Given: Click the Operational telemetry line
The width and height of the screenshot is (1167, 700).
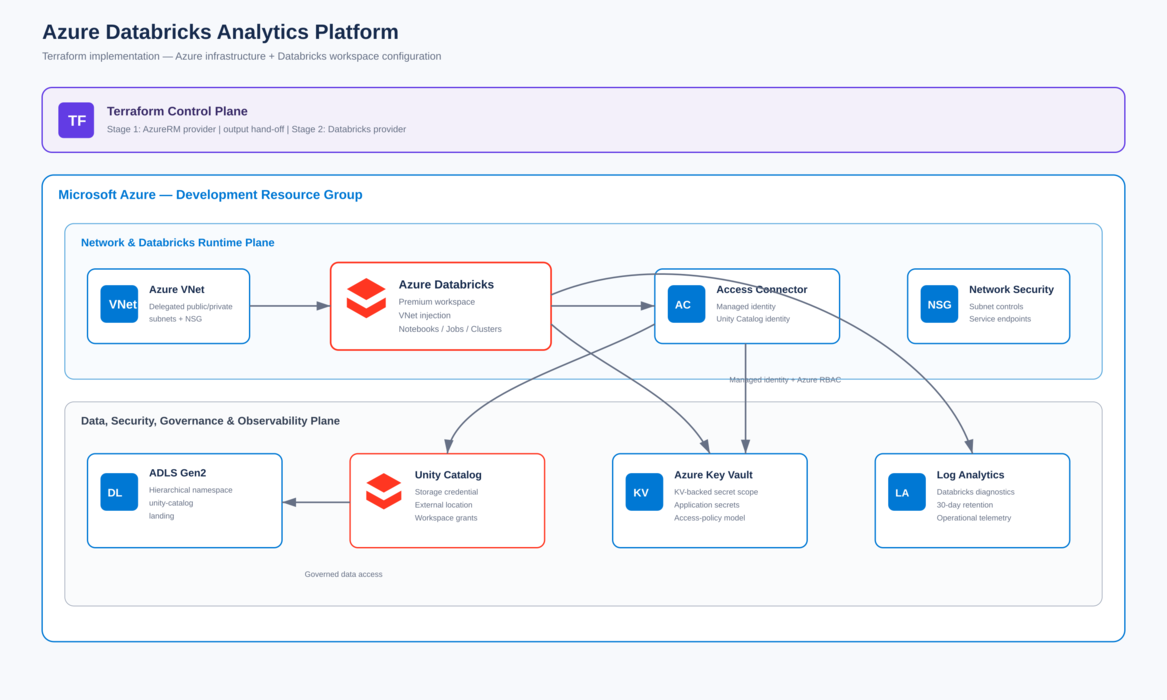Looking at the screenshot, I should pos(974,518).
